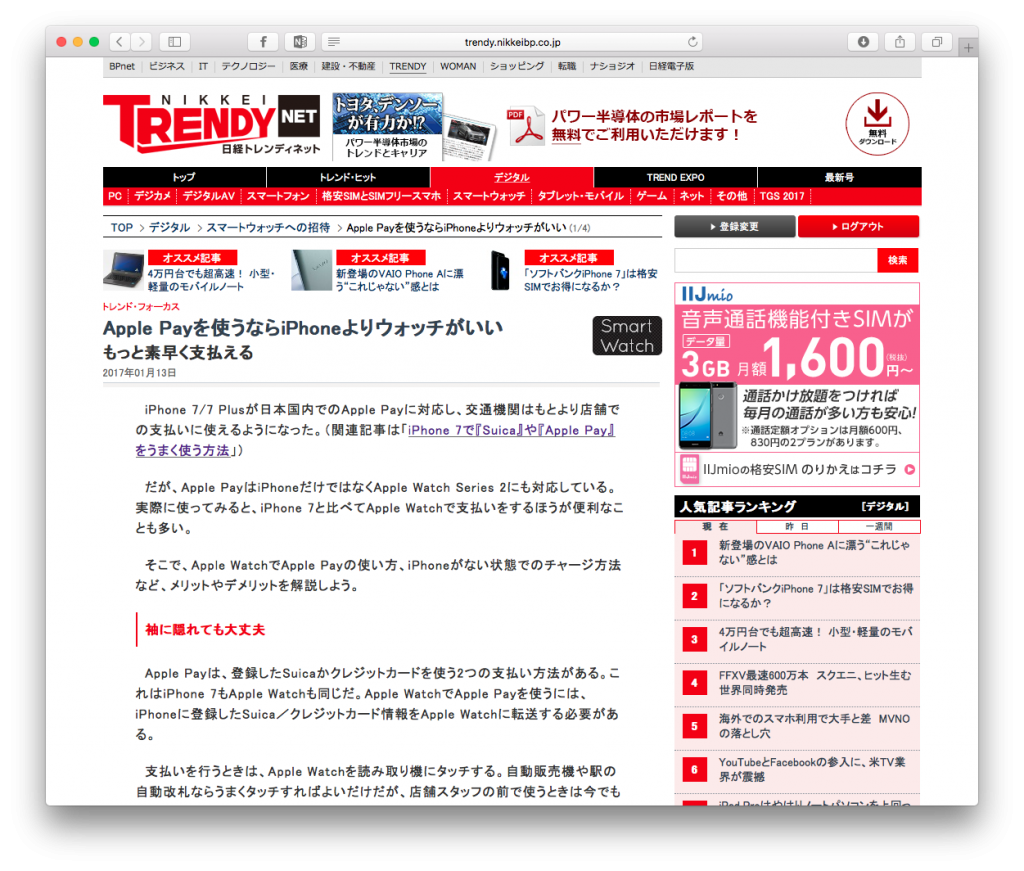Image resolution: width=1024 pixels, height=871 pixels.
Task: Show all tabs overview
Action: (936, 42)
